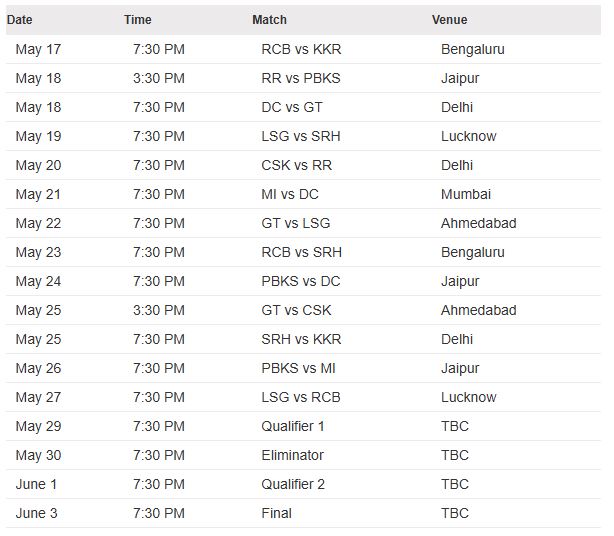The image size is (614, 536).
Task: Select the RCB vs KKR match
Action: tap(301, 49)
